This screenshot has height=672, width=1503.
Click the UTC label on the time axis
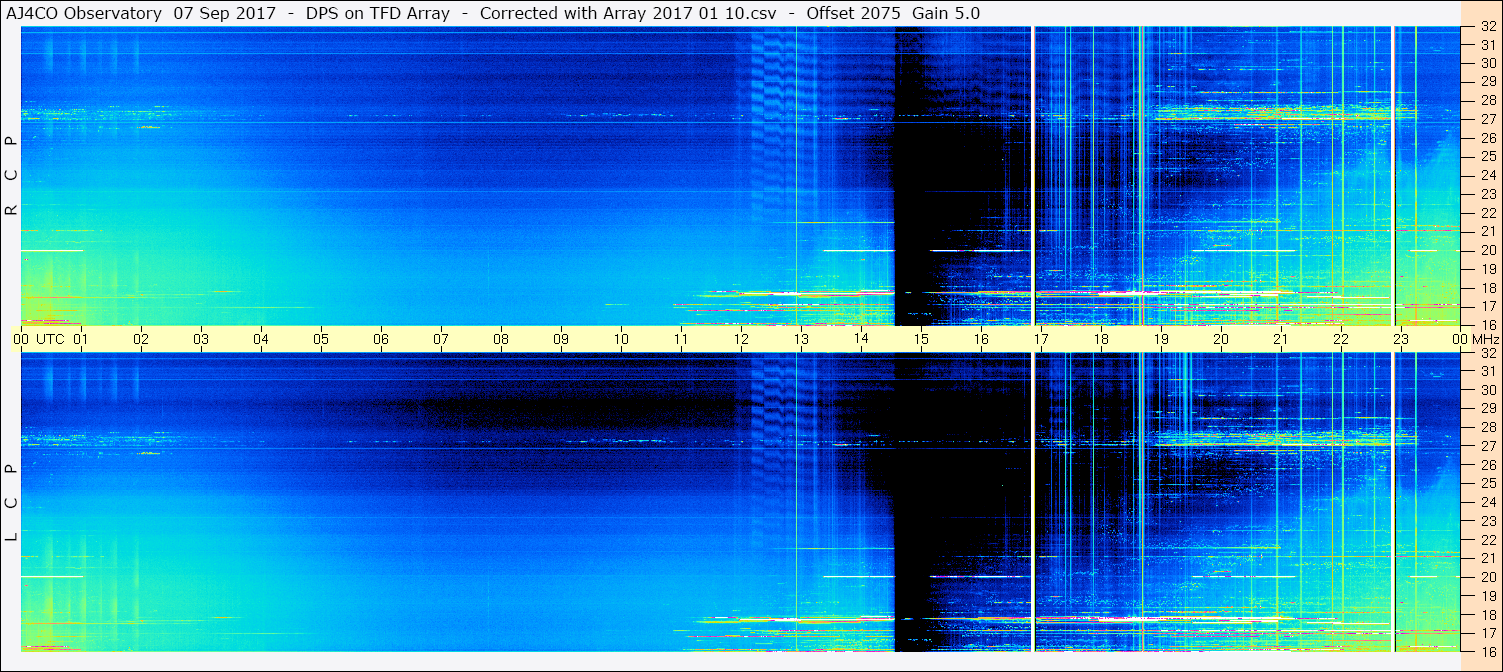tap(50, 339)
